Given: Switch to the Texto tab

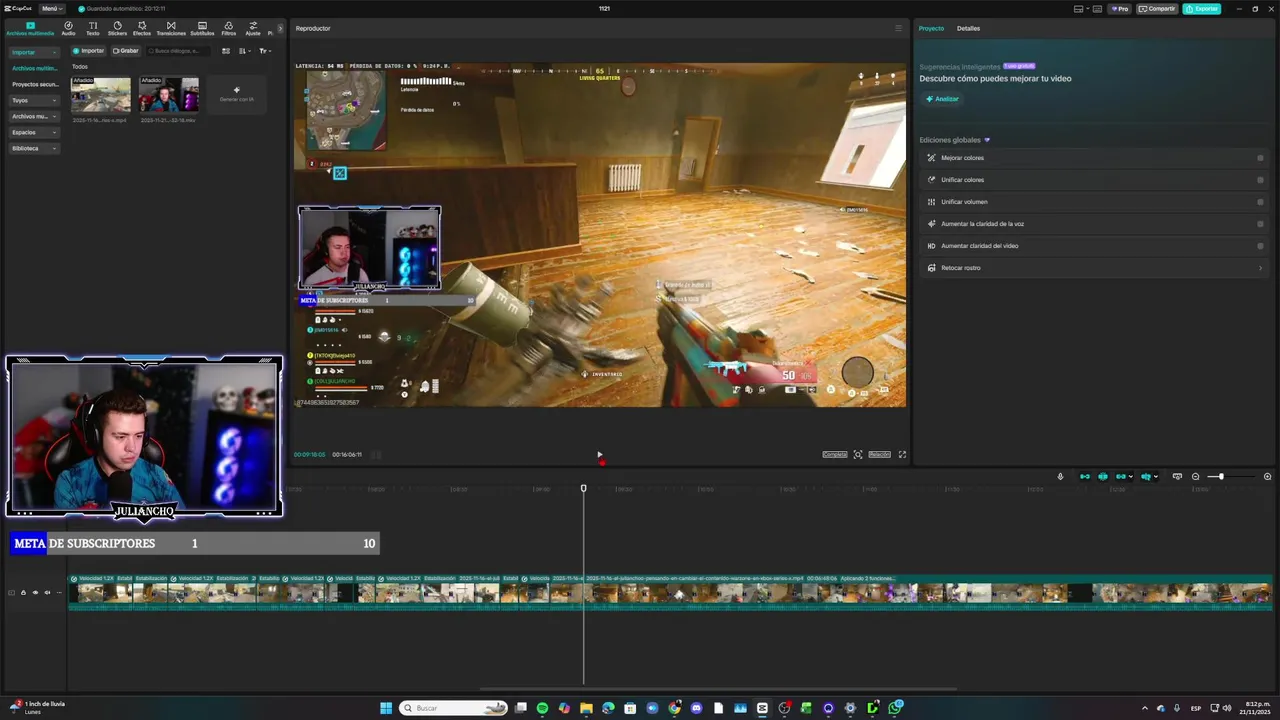Looking at the screenshot, I should [x=93, y=28].
